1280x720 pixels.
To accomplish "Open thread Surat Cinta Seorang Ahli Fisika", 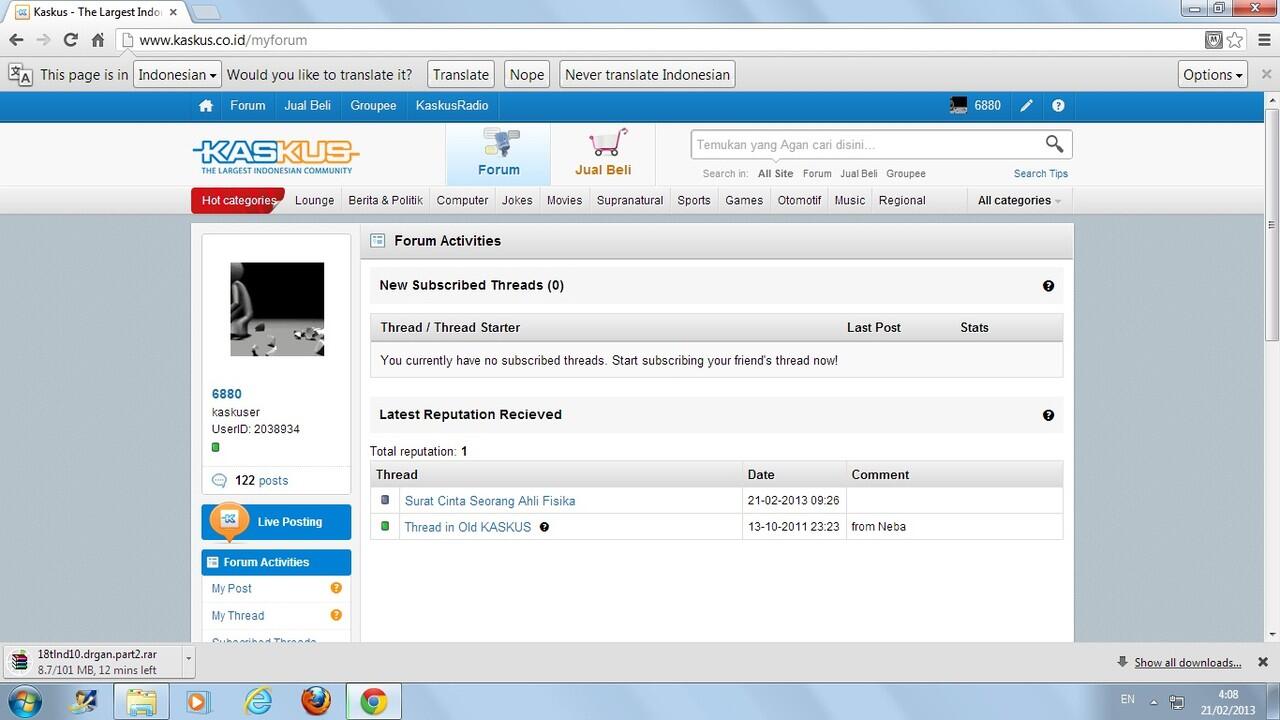I will point(490,501).
